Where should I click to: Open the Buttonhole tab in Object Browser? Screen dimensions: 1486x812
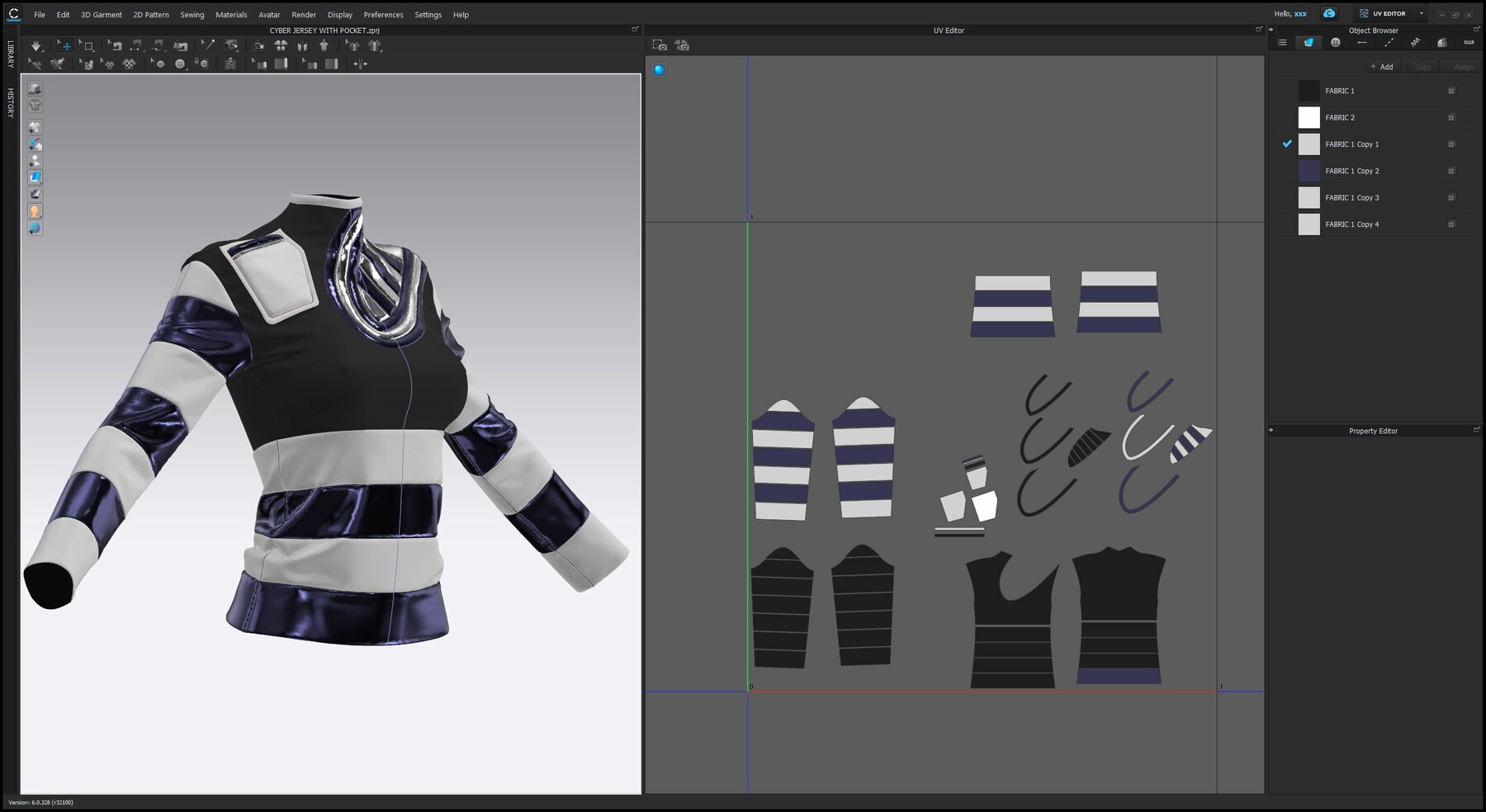pyautogui.click(x=1362, y=43)
